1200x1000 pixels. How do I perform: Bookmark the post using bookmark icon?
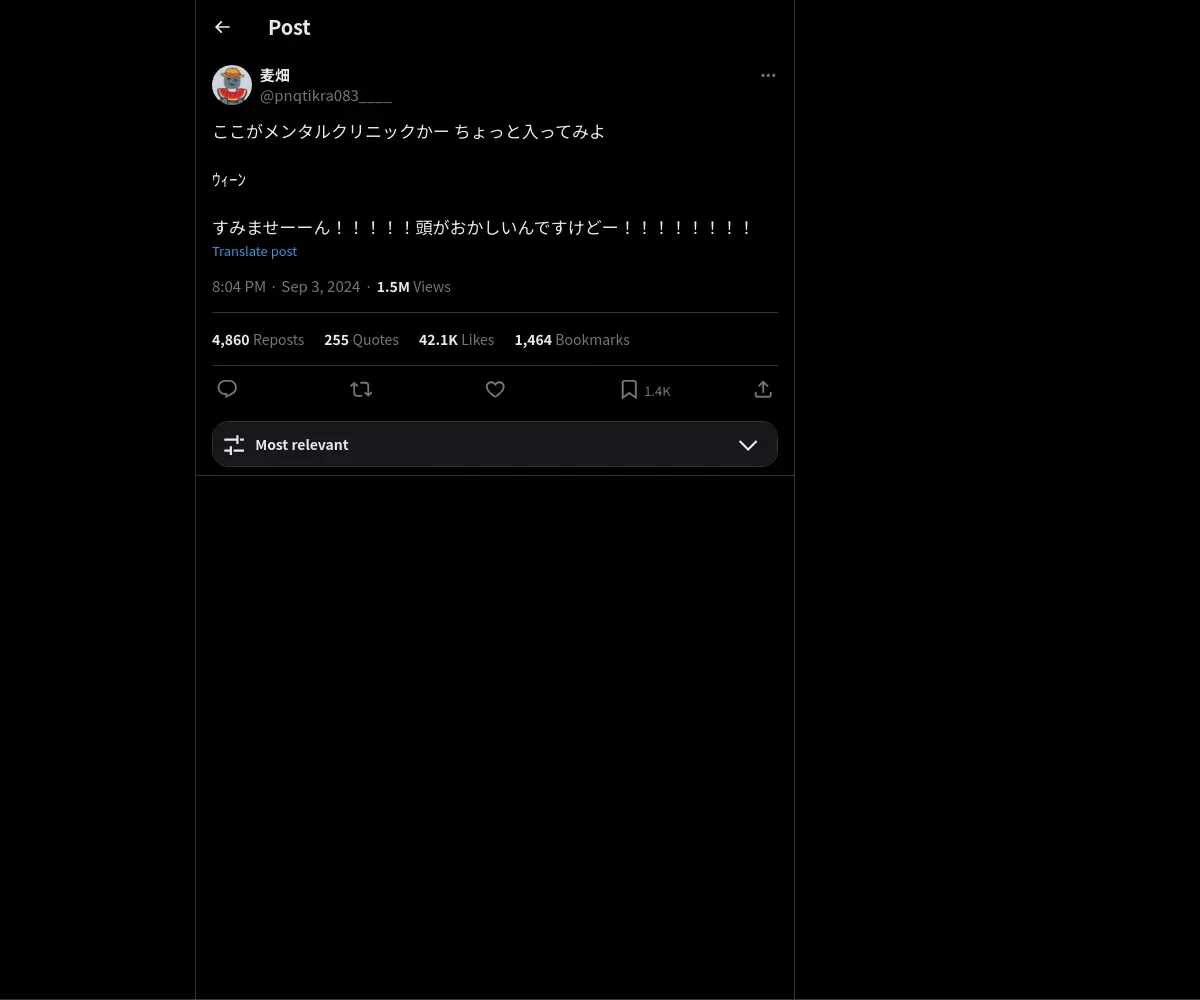tap(629, 390)
